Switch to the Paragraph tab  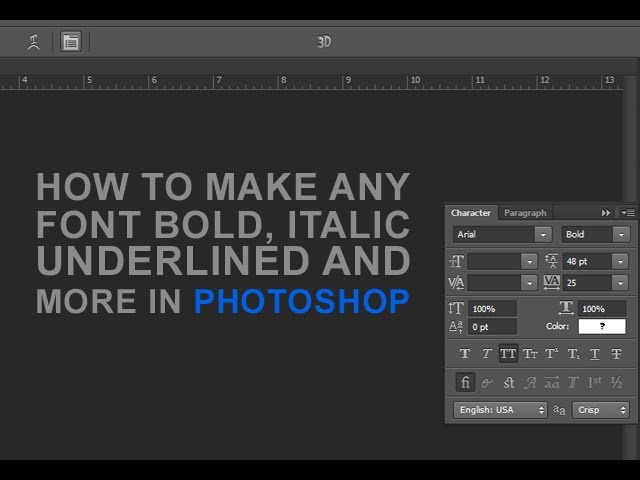[x=525, y=213]
